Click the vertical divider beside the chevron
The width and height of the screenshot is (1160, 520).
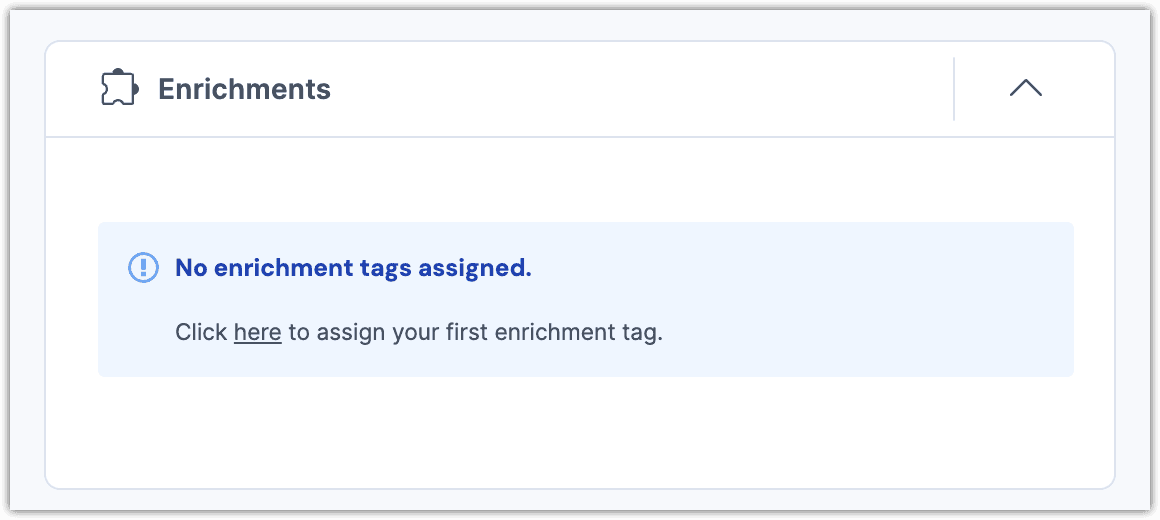pos(954,89)
